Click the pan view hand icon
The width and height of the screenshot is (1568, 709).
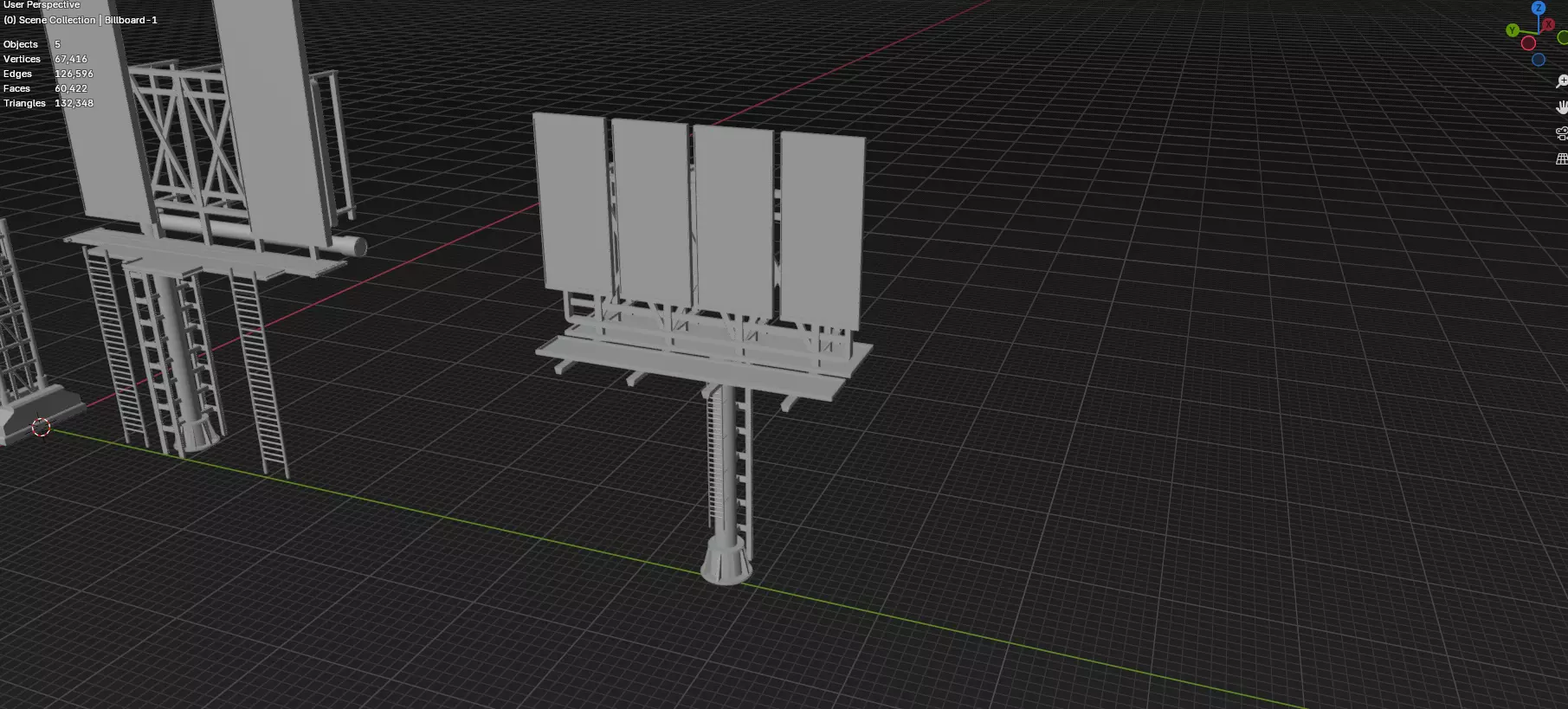(x=1562, y=107)
